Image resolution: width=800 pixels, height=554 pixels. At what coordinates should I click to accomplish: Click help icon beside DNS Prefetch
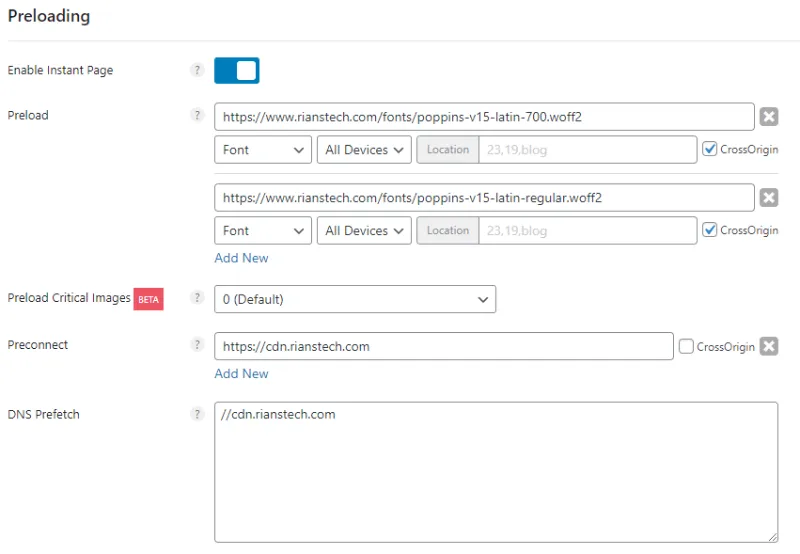tap(197, 414)
